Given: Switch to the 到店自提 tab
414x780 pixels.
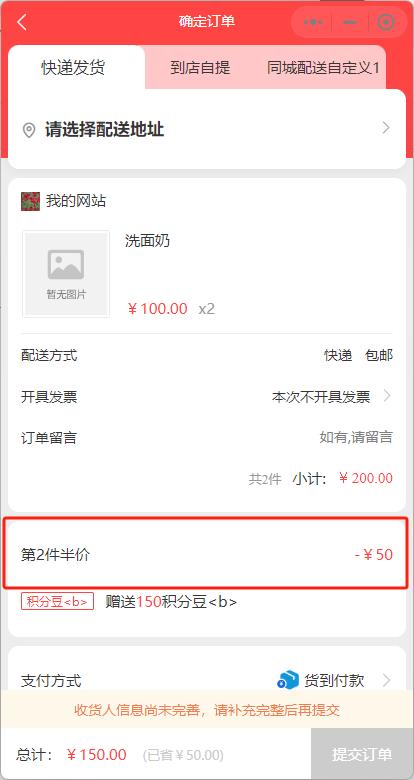Looking at the screenshot, I should point(200,68).
